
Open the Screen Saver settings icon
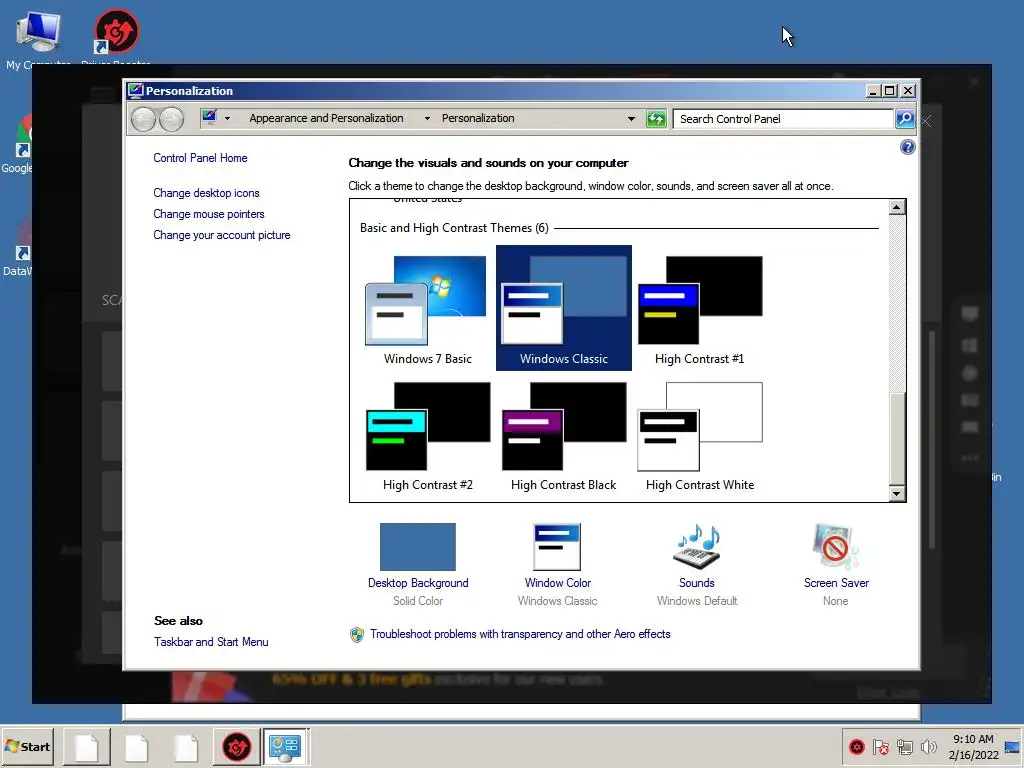click(x=836, y=547)
